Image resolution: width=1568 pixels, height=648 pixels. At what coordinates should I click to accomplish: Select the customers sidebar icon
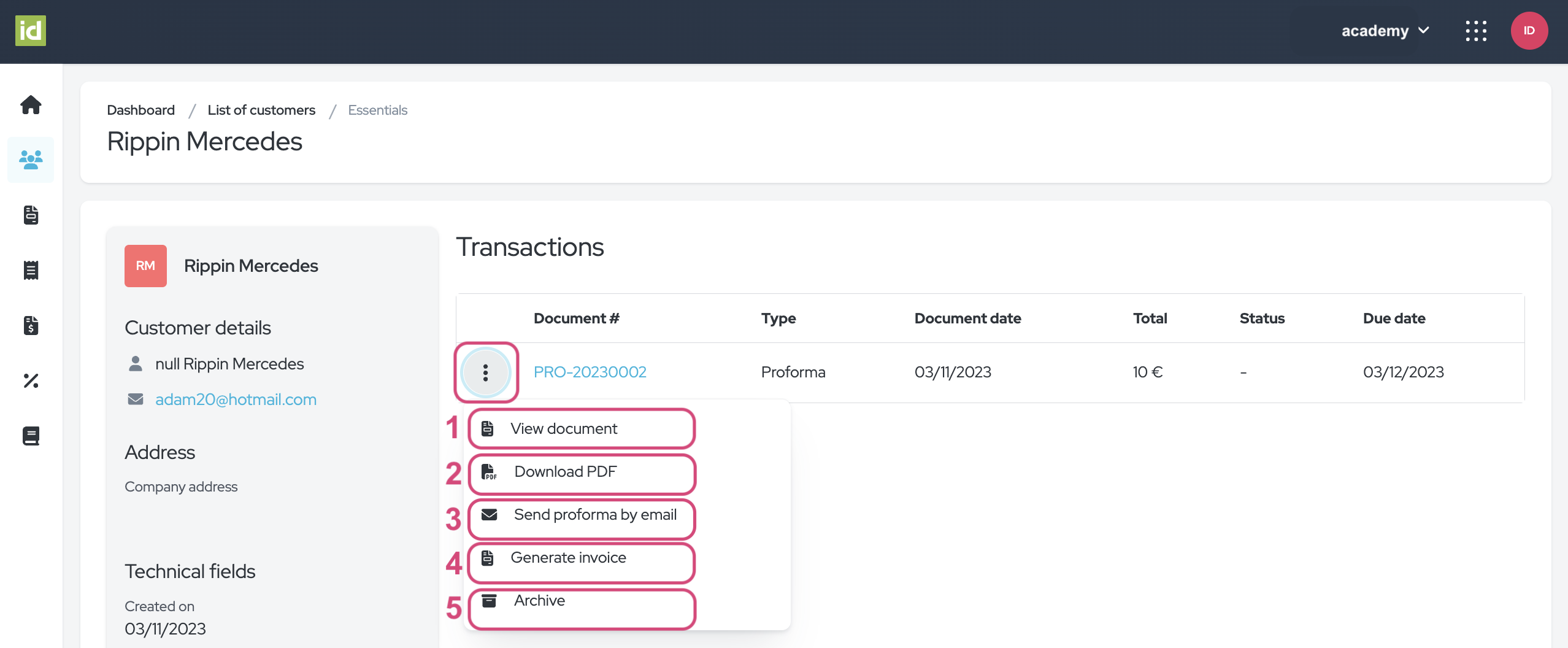[31, 160]
